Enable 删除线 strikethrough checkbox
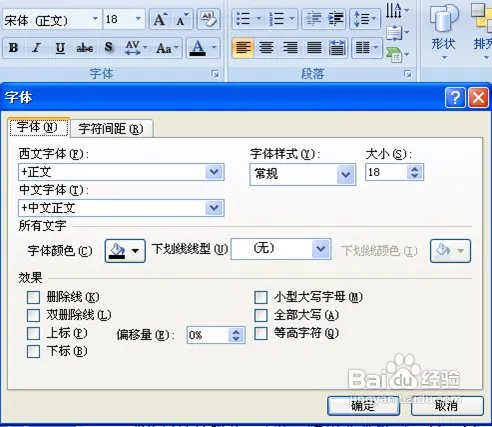This screenshot has width=492, height=427. click(33, 297)
